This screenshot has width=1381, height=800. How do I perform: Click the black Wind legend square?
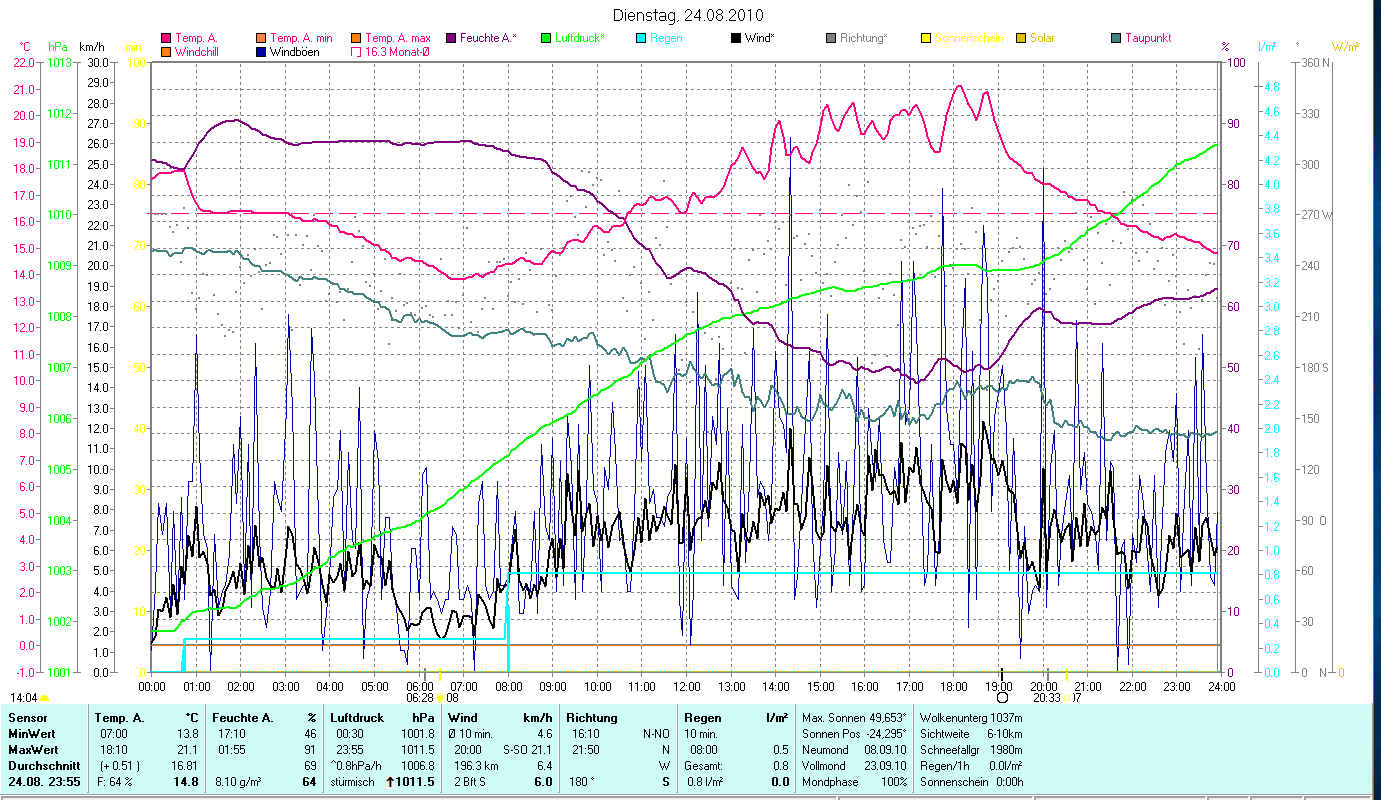tap(735, 38)
